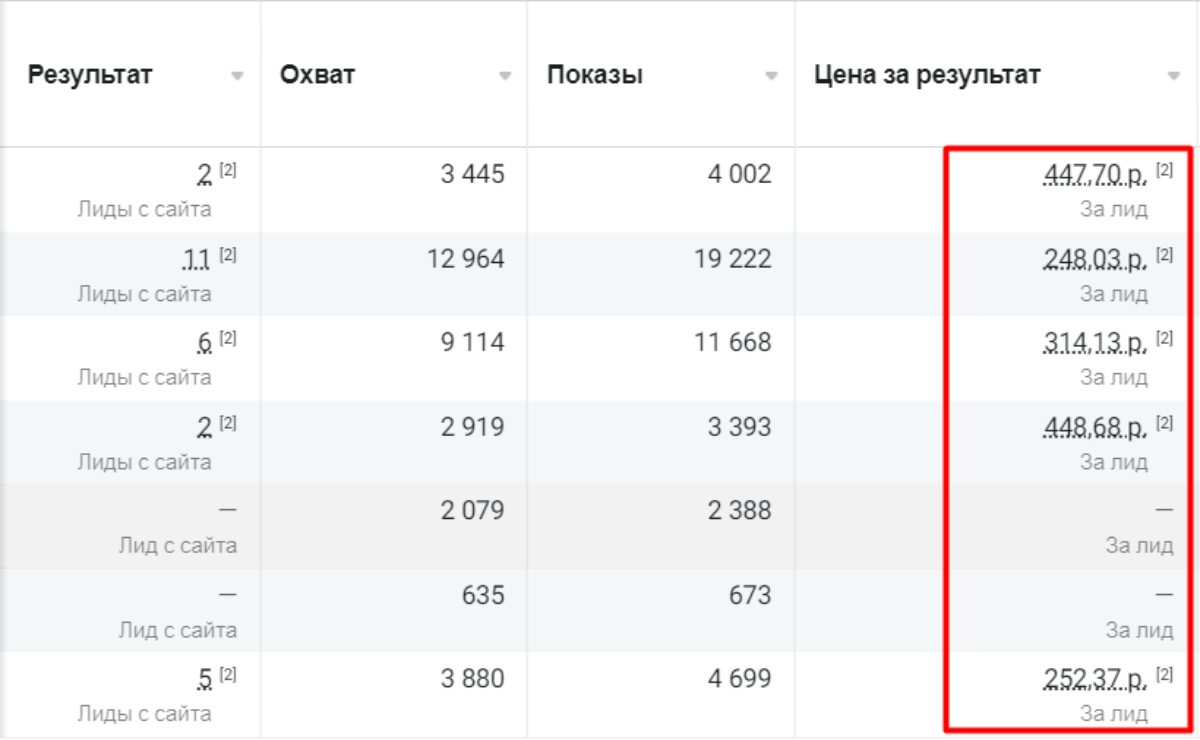Open the Результат column dropdown arrow
Viewport: 1200px width, 740px height.
(x=237, y=76)
